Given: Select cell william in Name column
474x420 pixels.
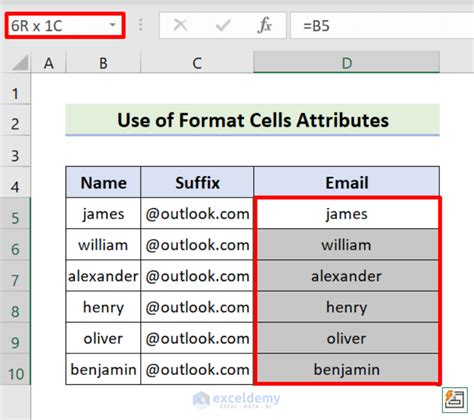Looking at the screenshot, I should click(x=103, y=245).
